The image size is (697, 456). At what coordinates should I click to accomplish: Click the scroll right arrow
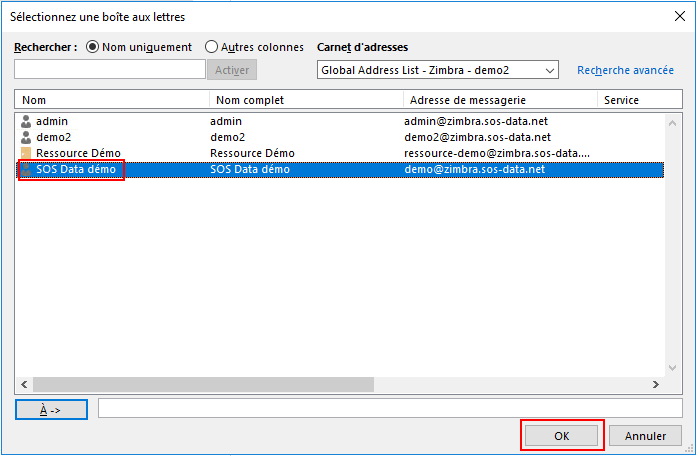[655, 385]
